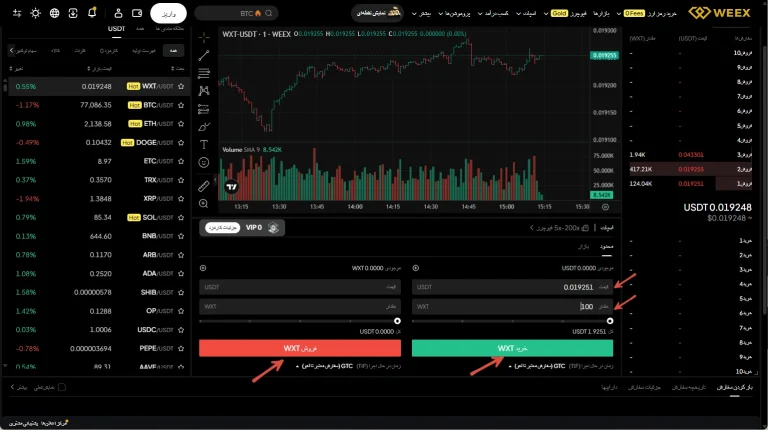Click the trading competition button in the header

pos(377,13)
